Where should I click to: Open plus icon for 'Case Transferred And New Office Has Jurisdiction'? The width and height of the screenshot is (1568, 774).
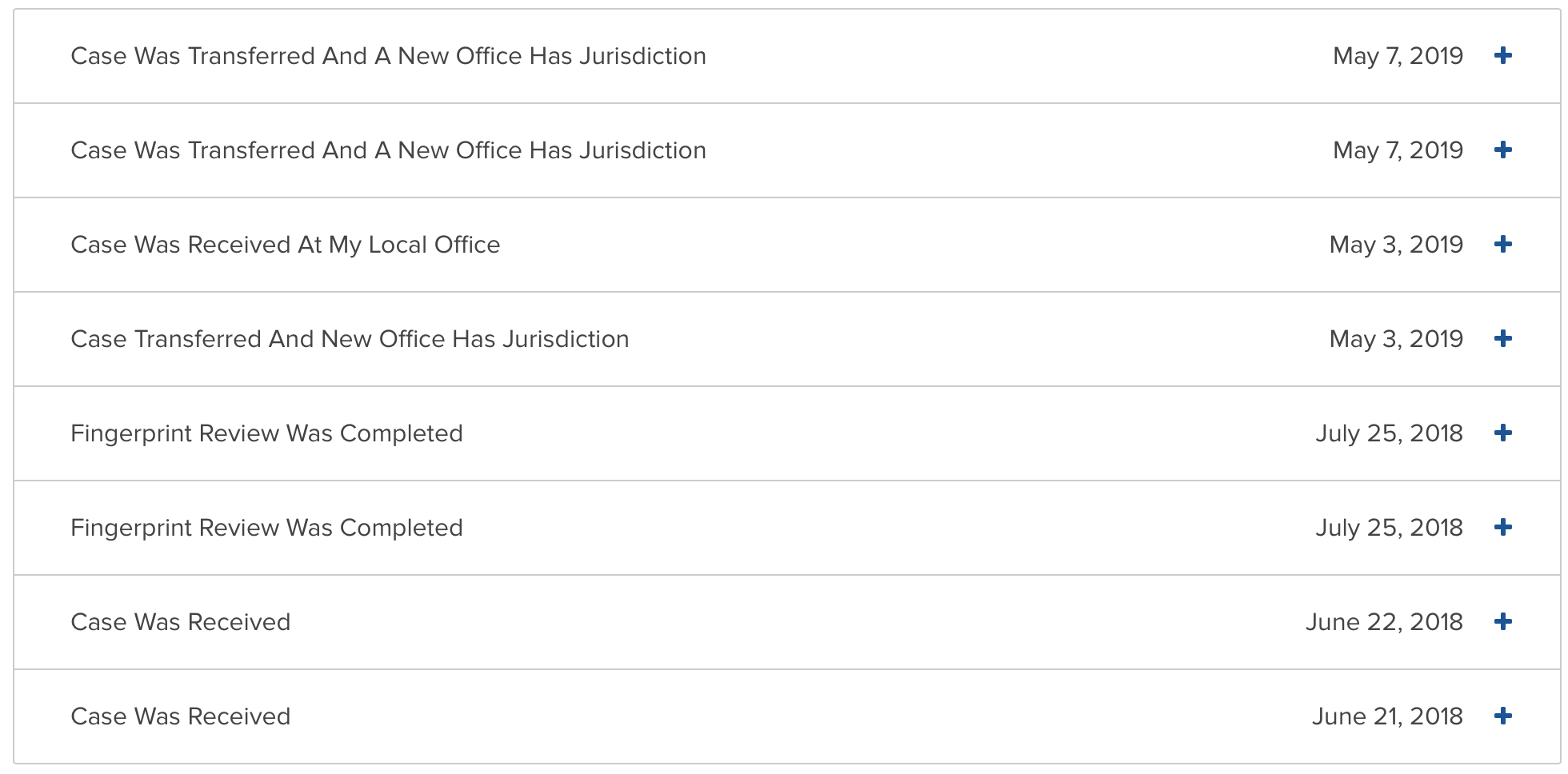(x=1503, y=338)
